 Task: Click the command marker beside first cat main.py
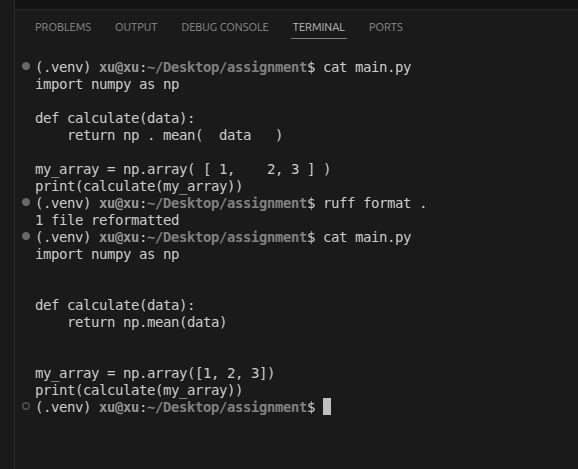coord(26,66)
